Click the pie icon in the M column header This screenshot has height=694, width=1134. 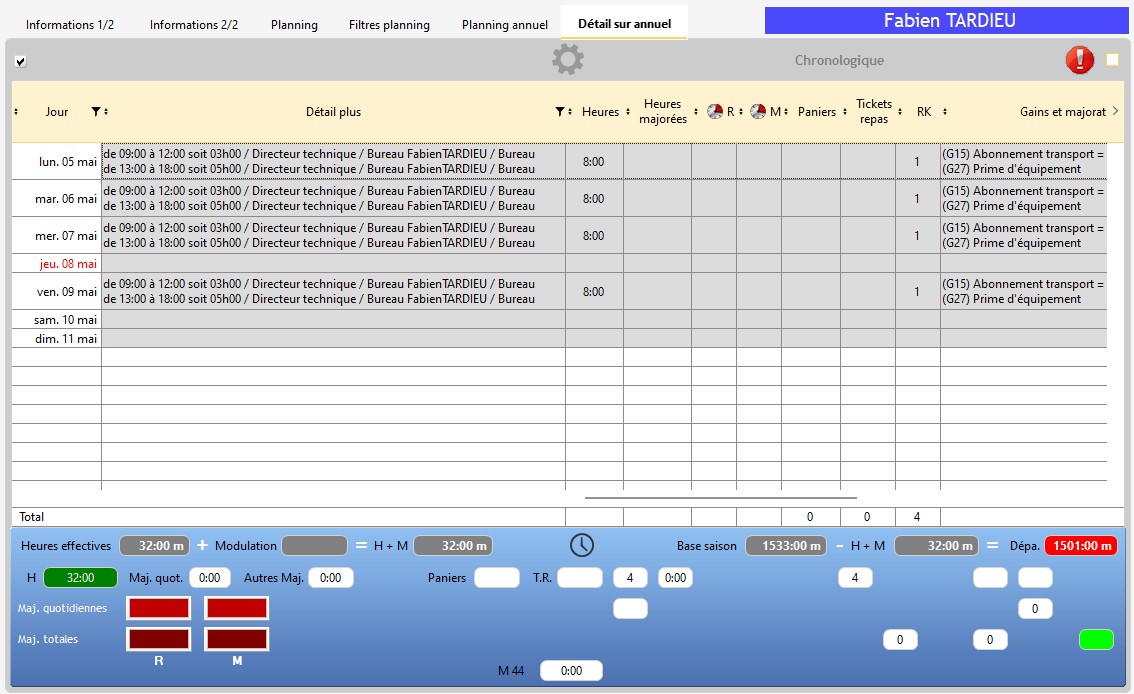(759, 112)
